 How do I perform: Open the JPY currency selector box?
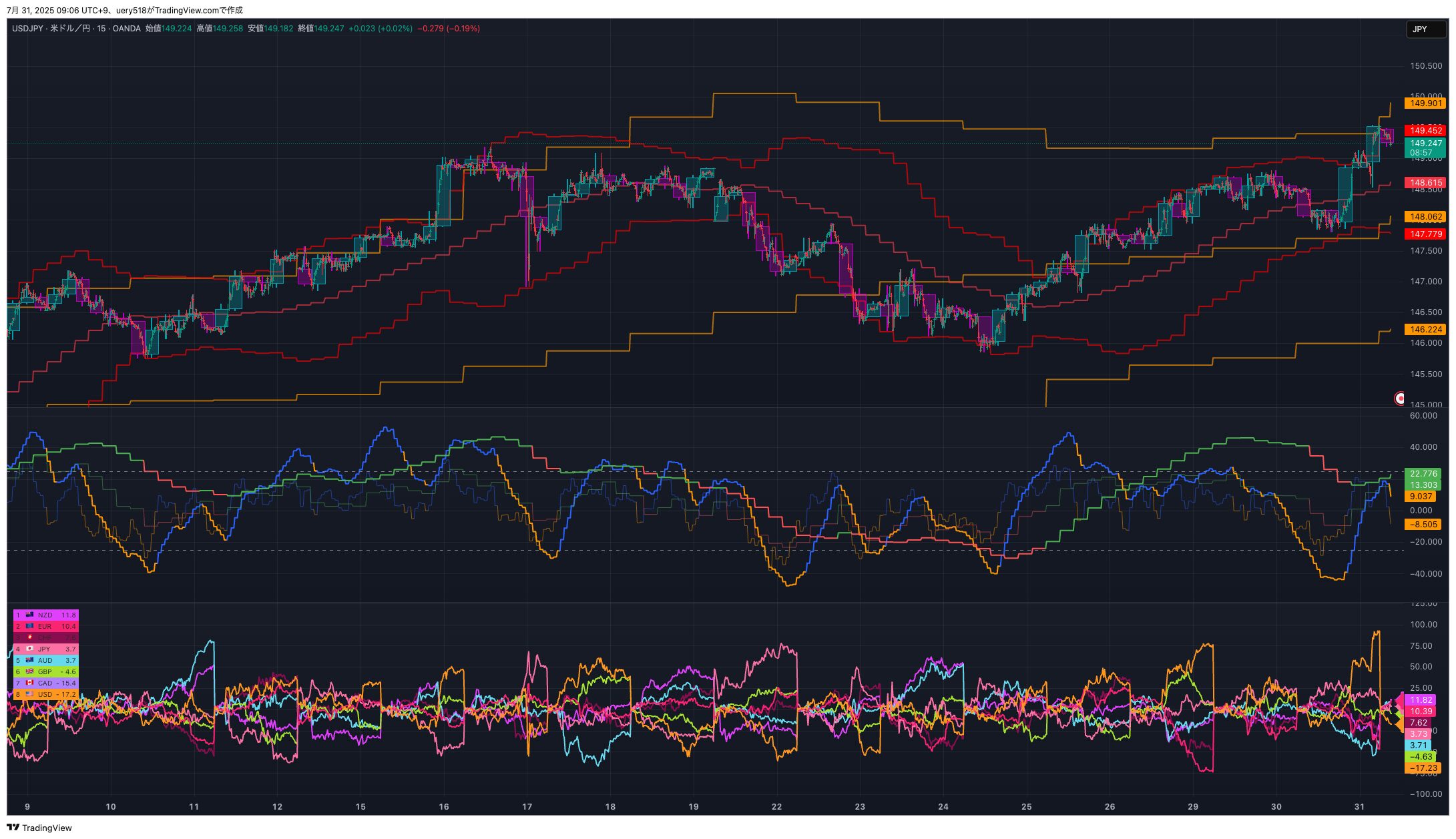(1425, 29)
